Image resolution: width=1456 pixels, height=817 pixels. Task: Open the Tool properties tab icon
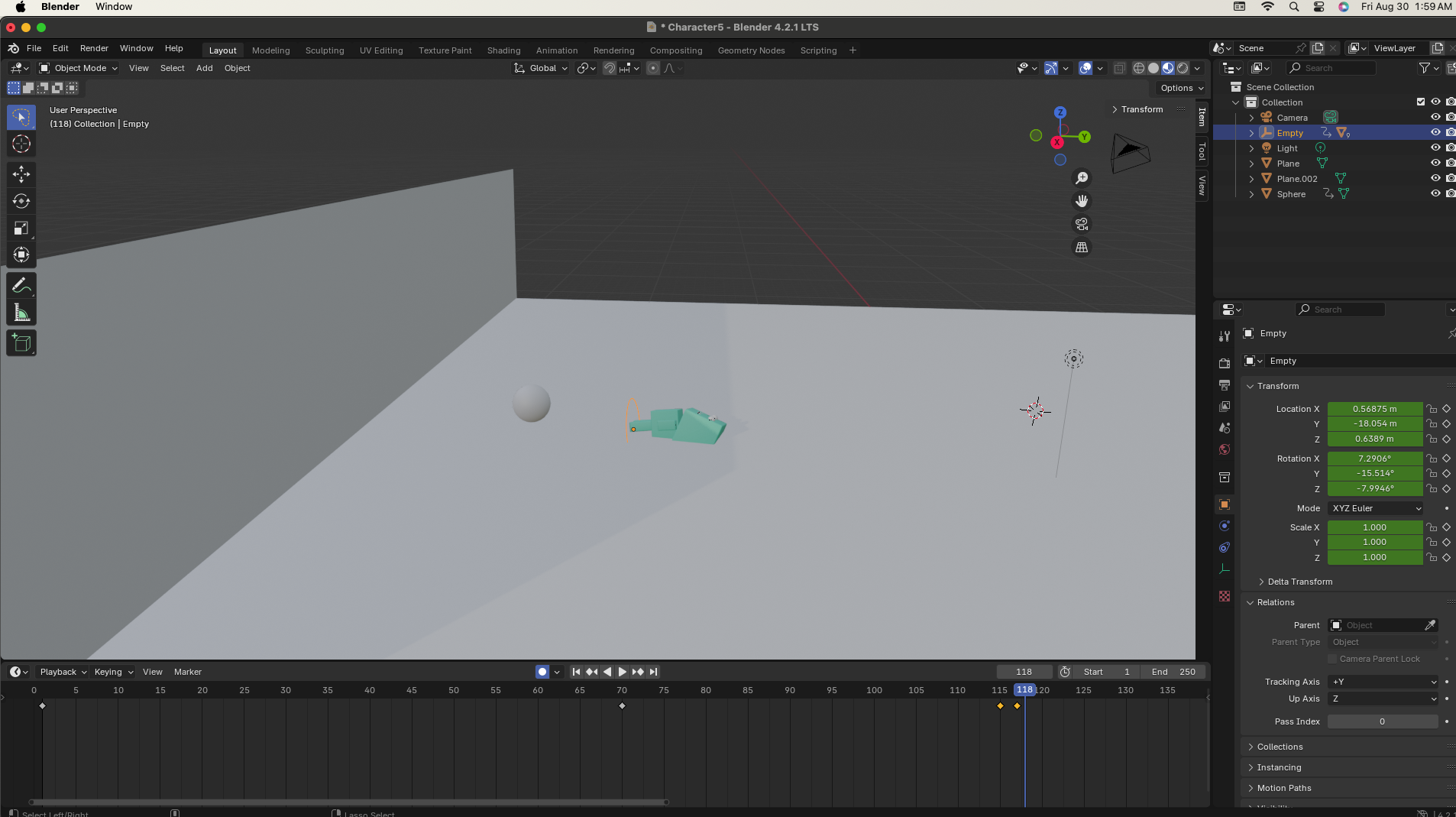[1225, 336]
